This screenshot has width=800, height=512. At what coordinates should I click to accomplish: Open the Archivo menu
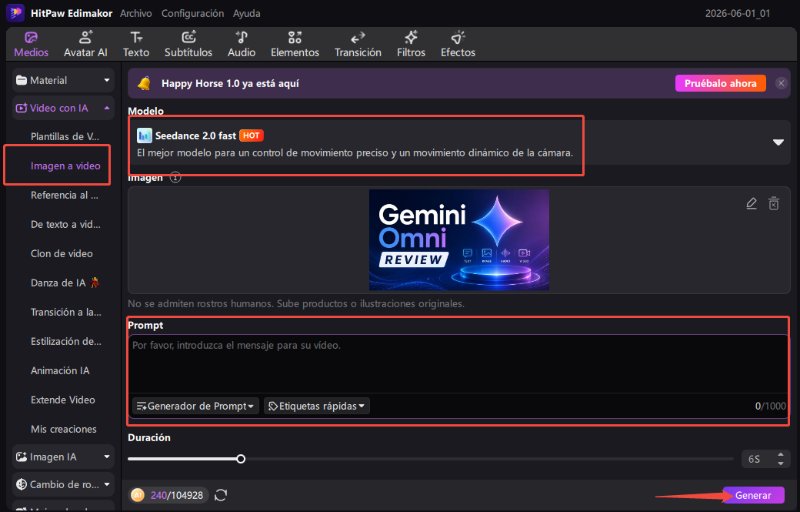point(136,13)
